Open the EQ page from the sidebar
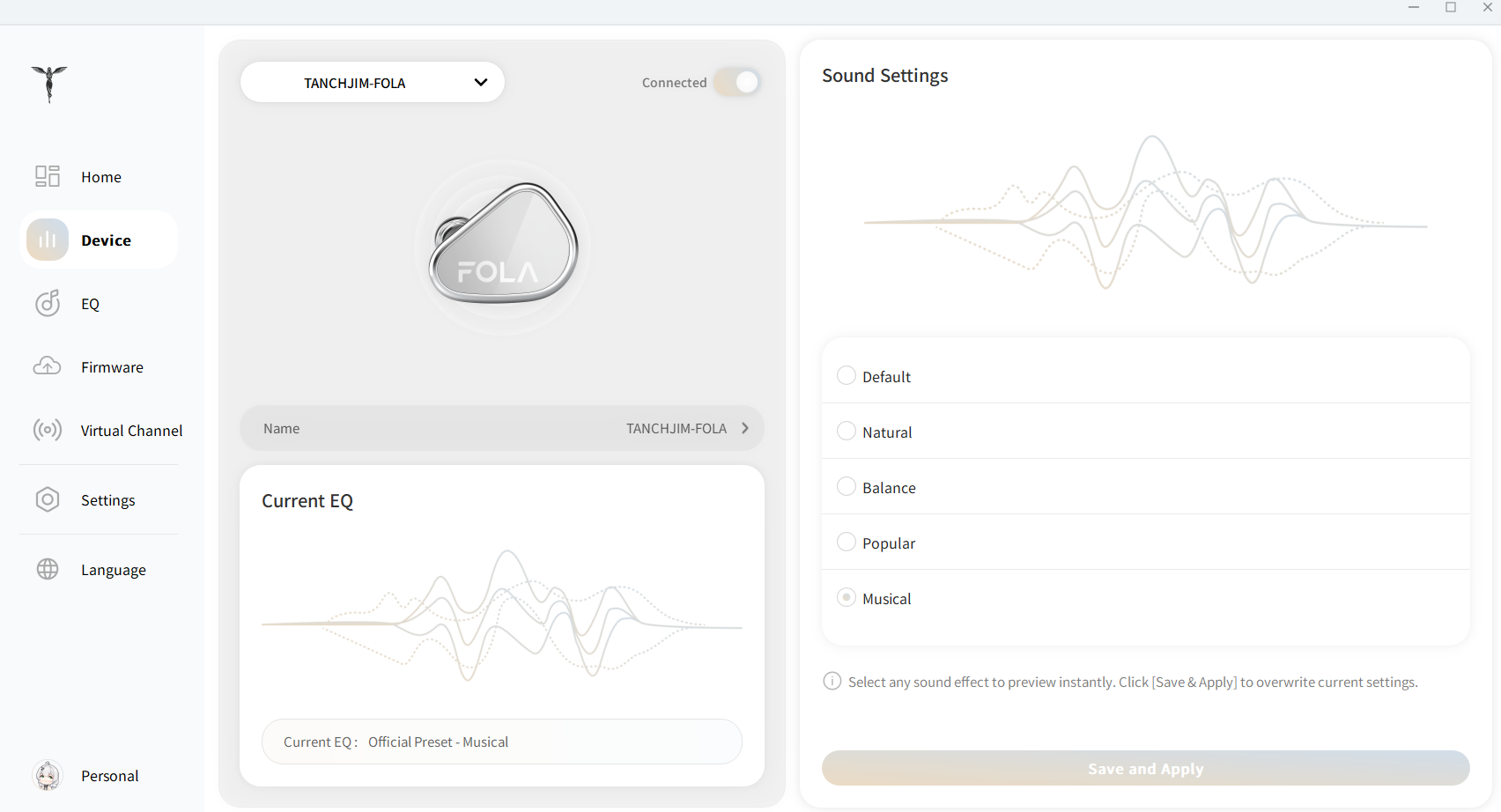The width and height of the screenshot is (1501, 812). click(x=90, y=303)
